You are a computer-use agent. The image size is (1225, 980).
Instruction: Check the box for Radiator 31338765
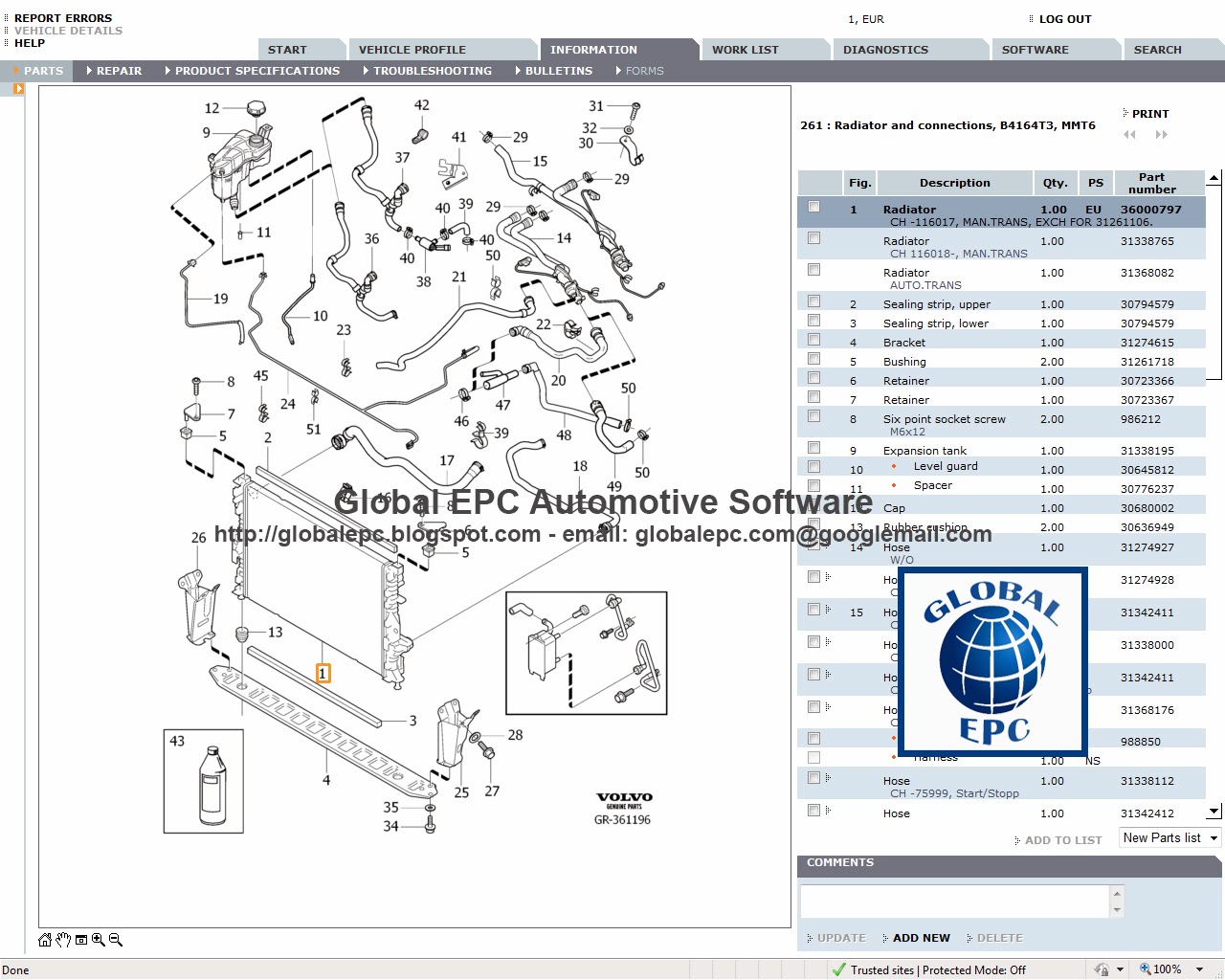click(813, 238)
